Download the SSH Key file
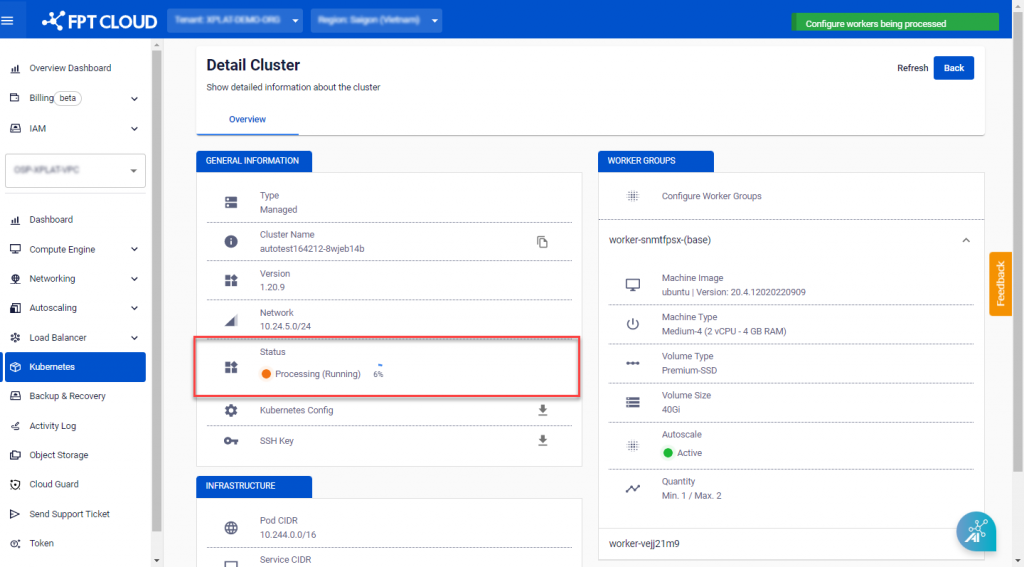The image size is (1024, 567). [543, 441]
